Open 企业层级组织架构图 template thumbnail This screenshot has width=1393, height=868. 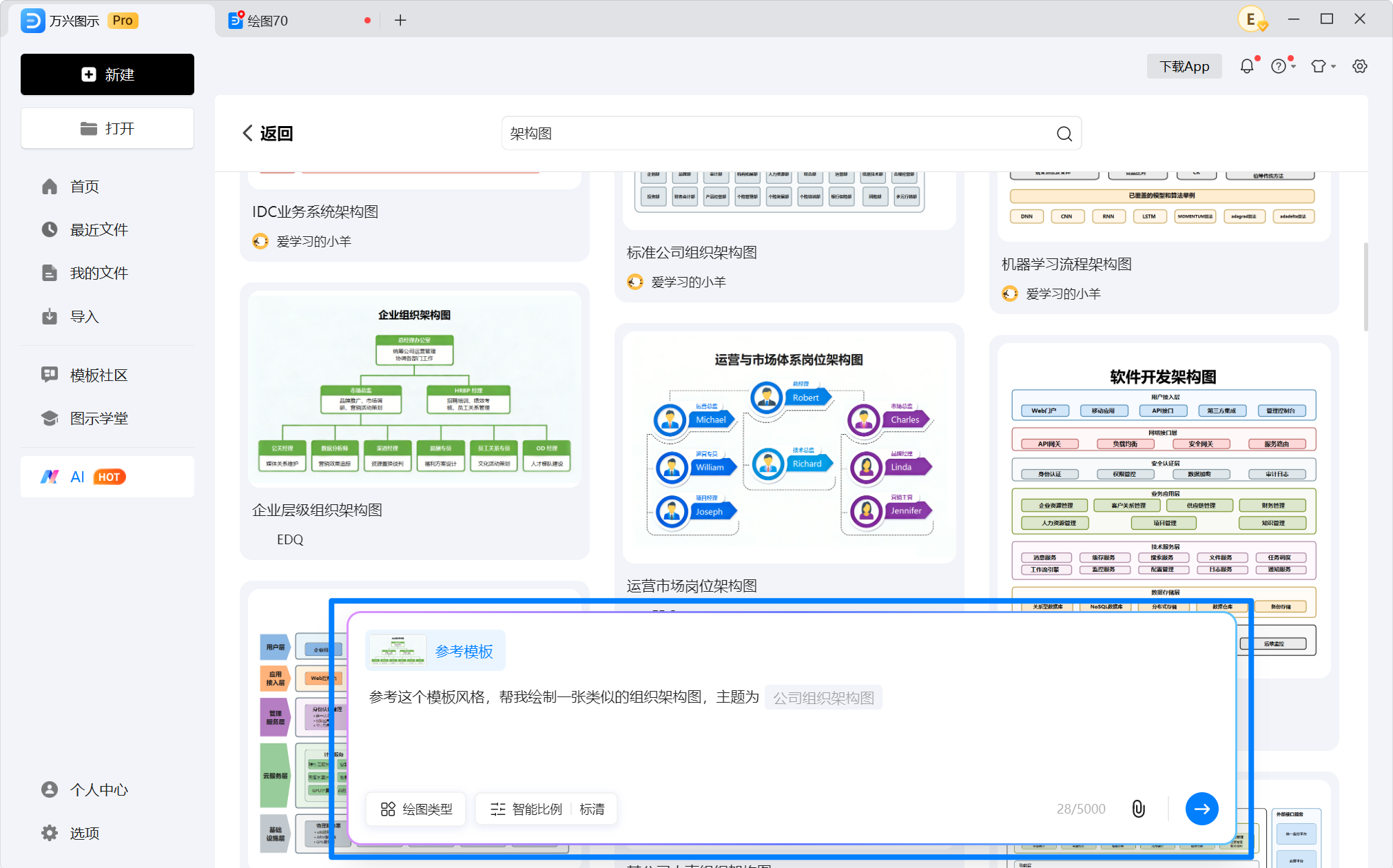(415, 389)
